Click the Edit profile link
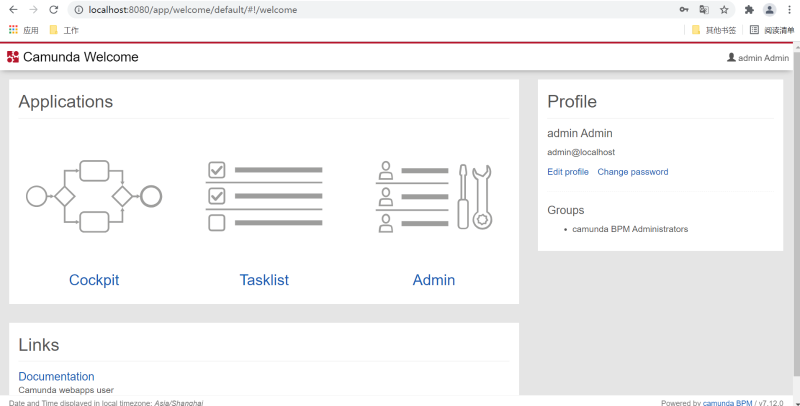Image resolution: width=800 pixels, height=406 pixels. pos(568,172)
